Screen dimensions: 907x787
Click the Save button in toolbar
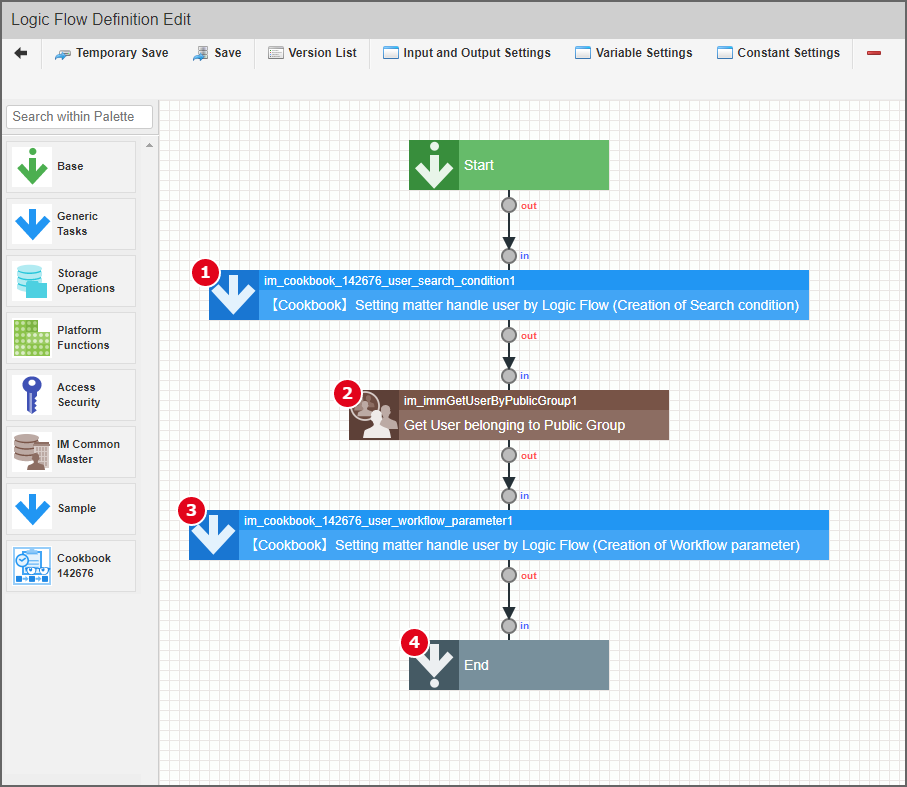tap(217, 53)
